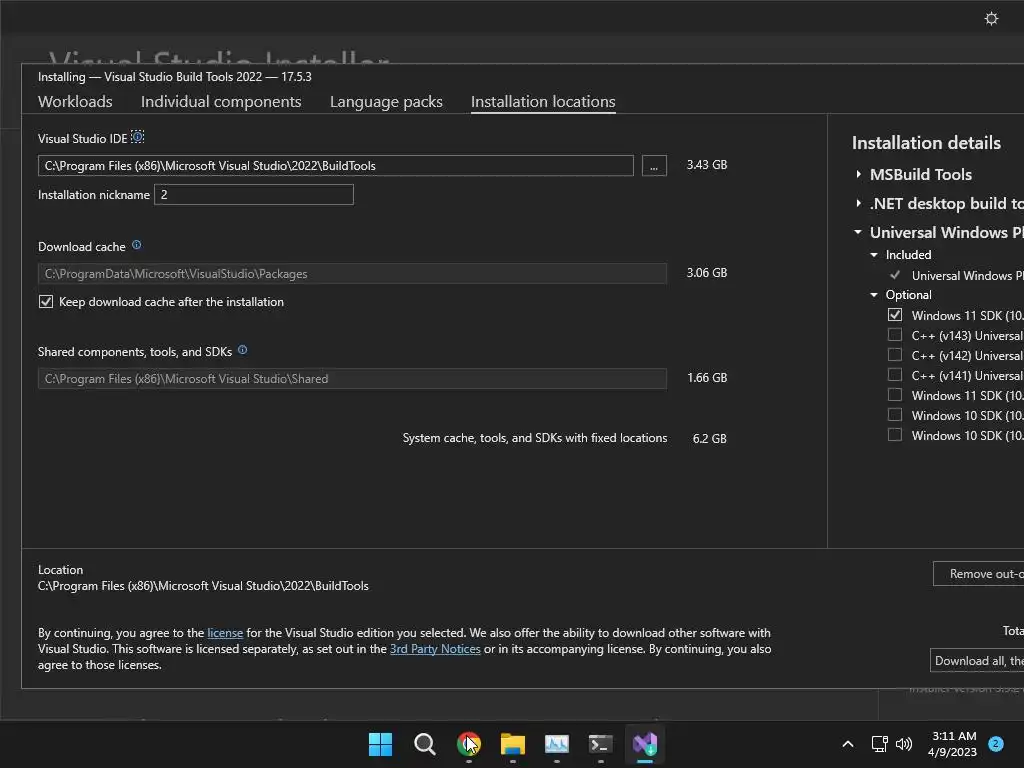
Task: Click the 3.43 GB size value
Action: (707, 165)
